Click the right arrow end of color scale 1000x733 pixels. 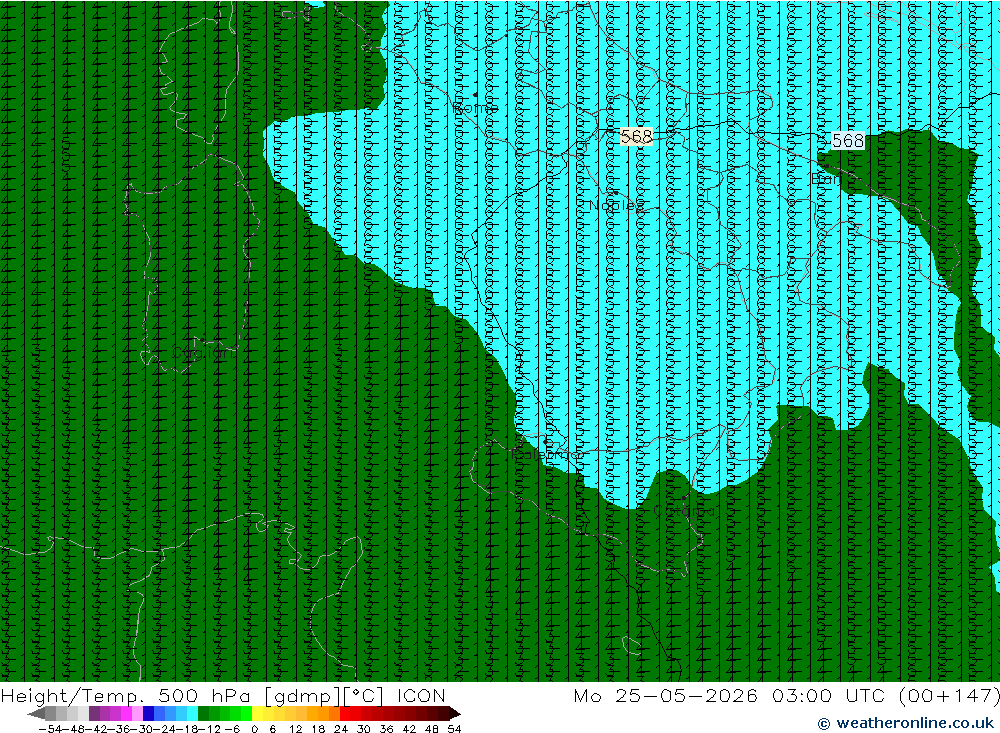click(455, 714)
